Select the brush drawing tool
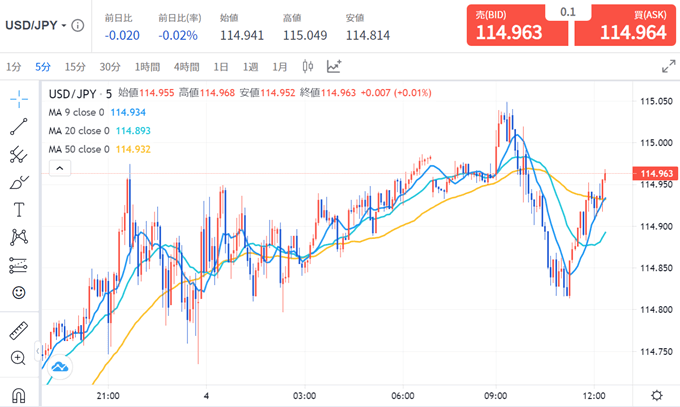This screenshot has height=407, width=680. click(19, 183)
